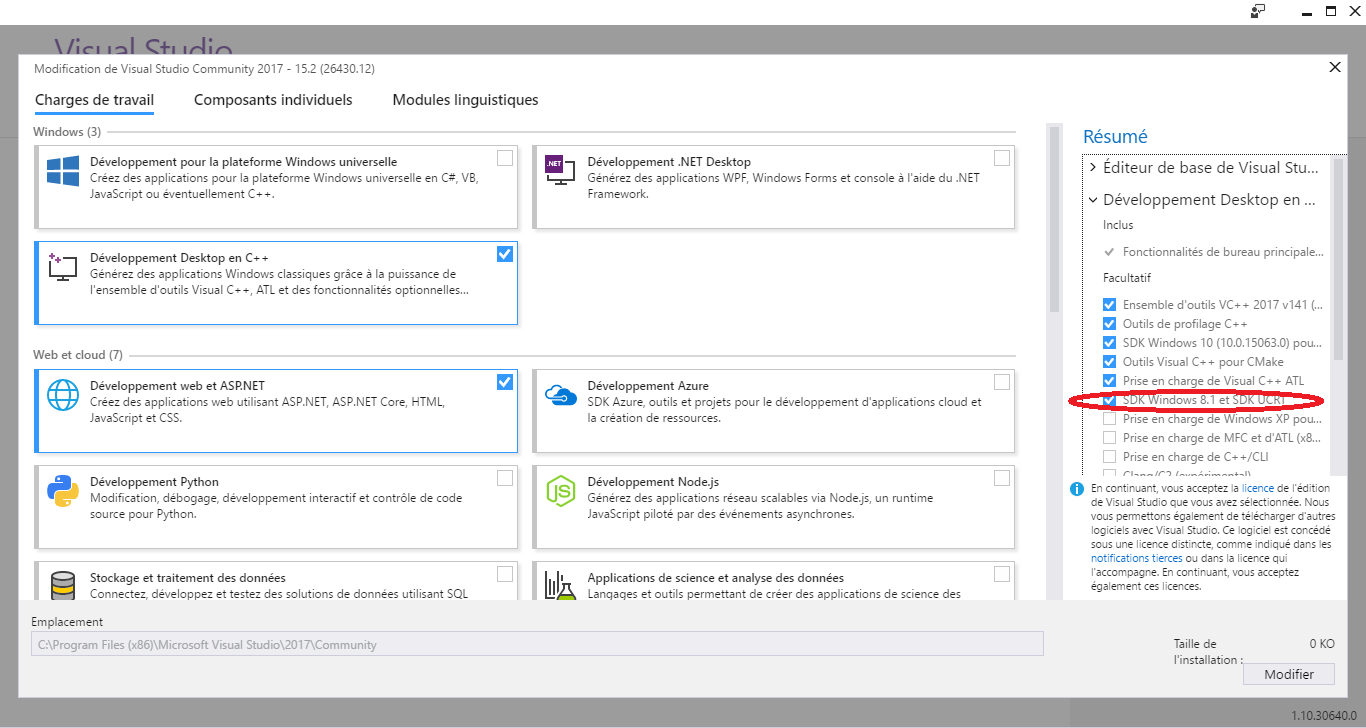The height and width of the screenshot is (728, 1366).
Task: Click the feedback icon in the title bar
Action: click(x=1258, y=11)
